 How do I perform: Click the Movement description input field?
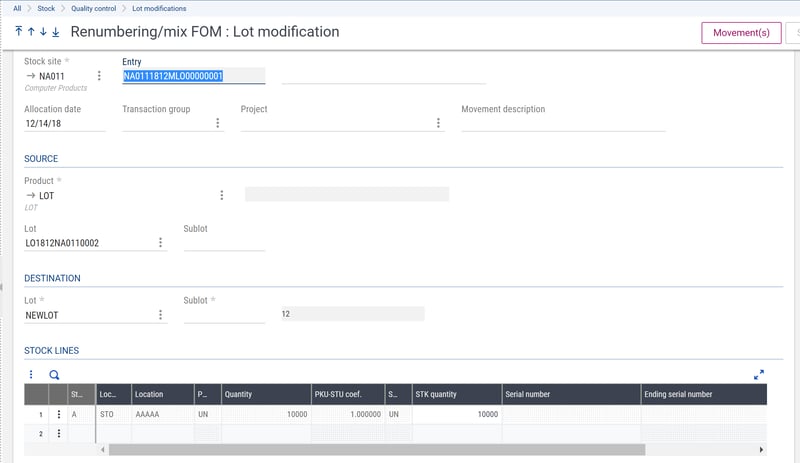click(x=562, y=123)
